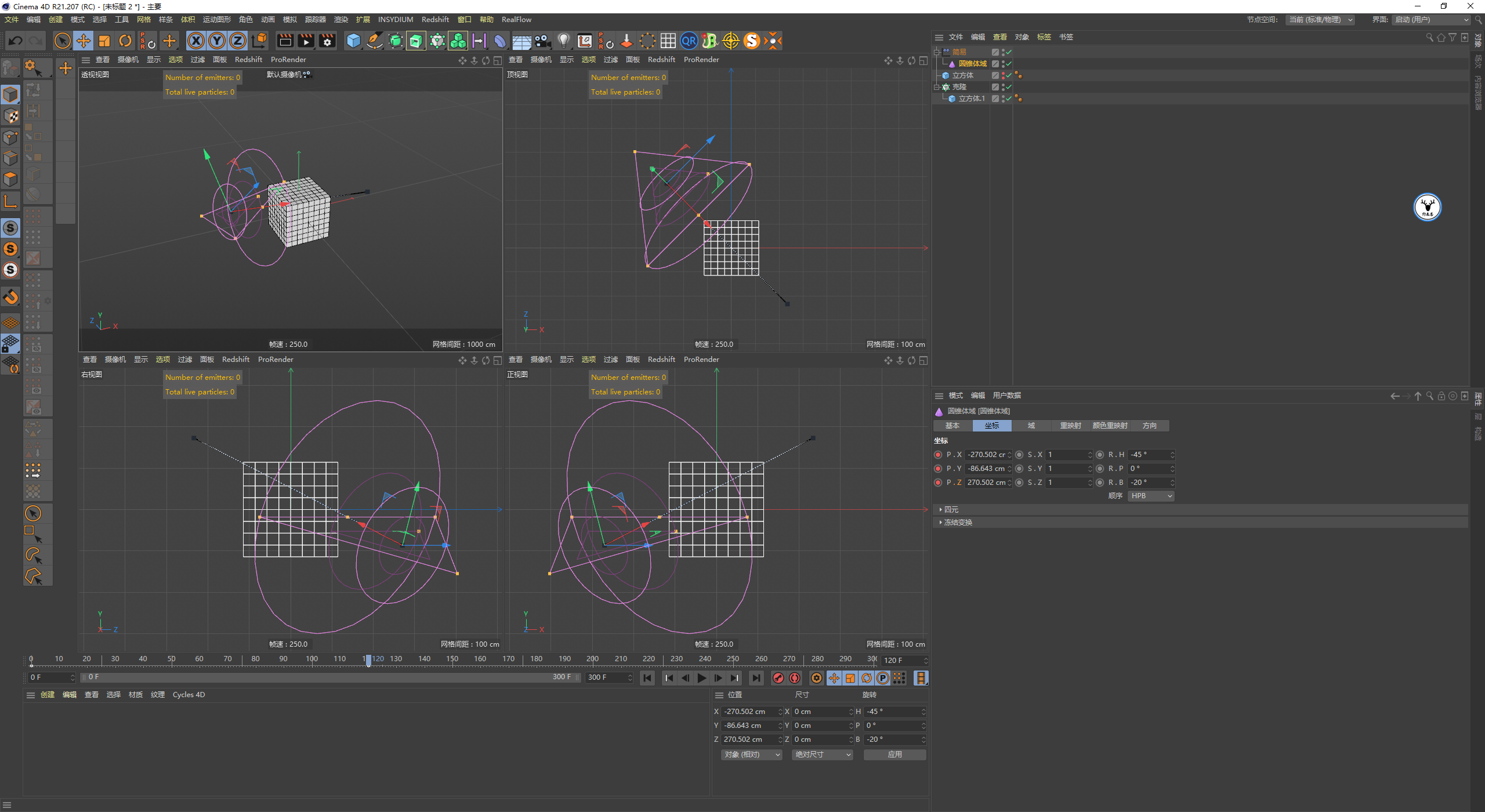Open the 绝对尺寸 size mode dropdown
This screenshot has height=812, width=1485.
point(823,755)
